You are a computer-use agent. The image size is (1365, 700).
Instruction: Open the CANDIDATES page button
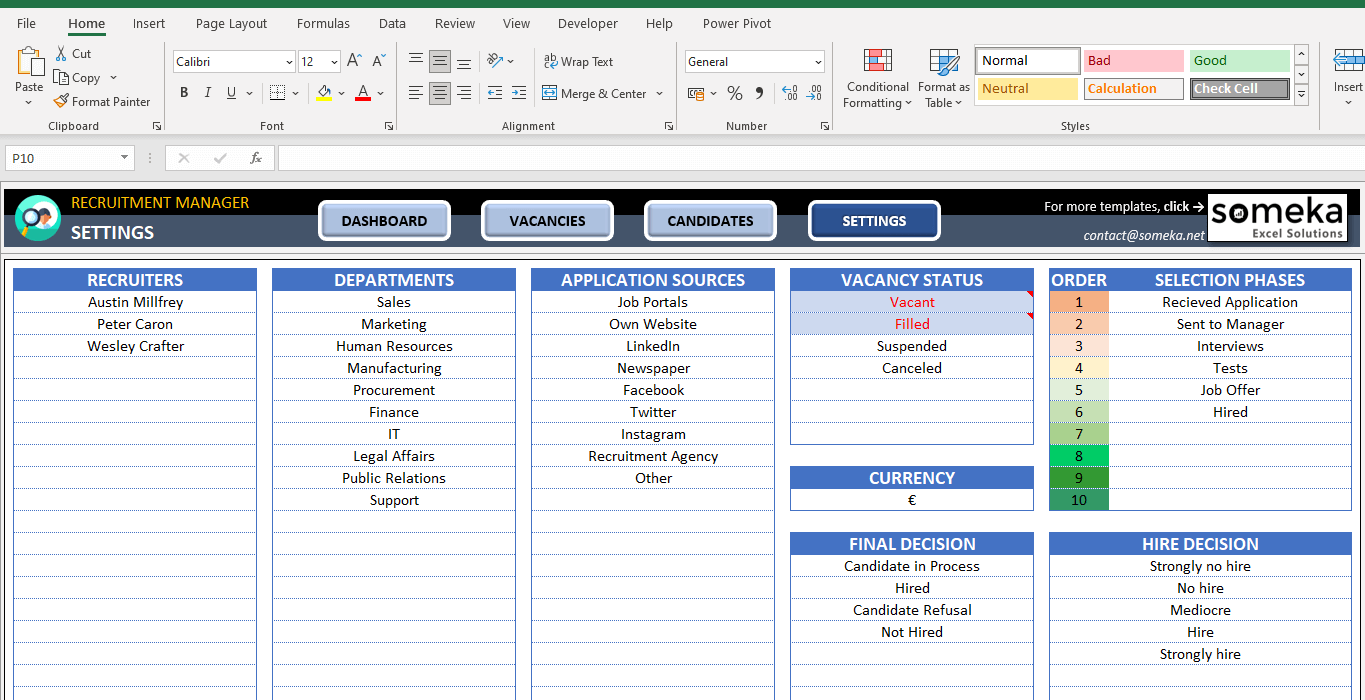point(710,220)
